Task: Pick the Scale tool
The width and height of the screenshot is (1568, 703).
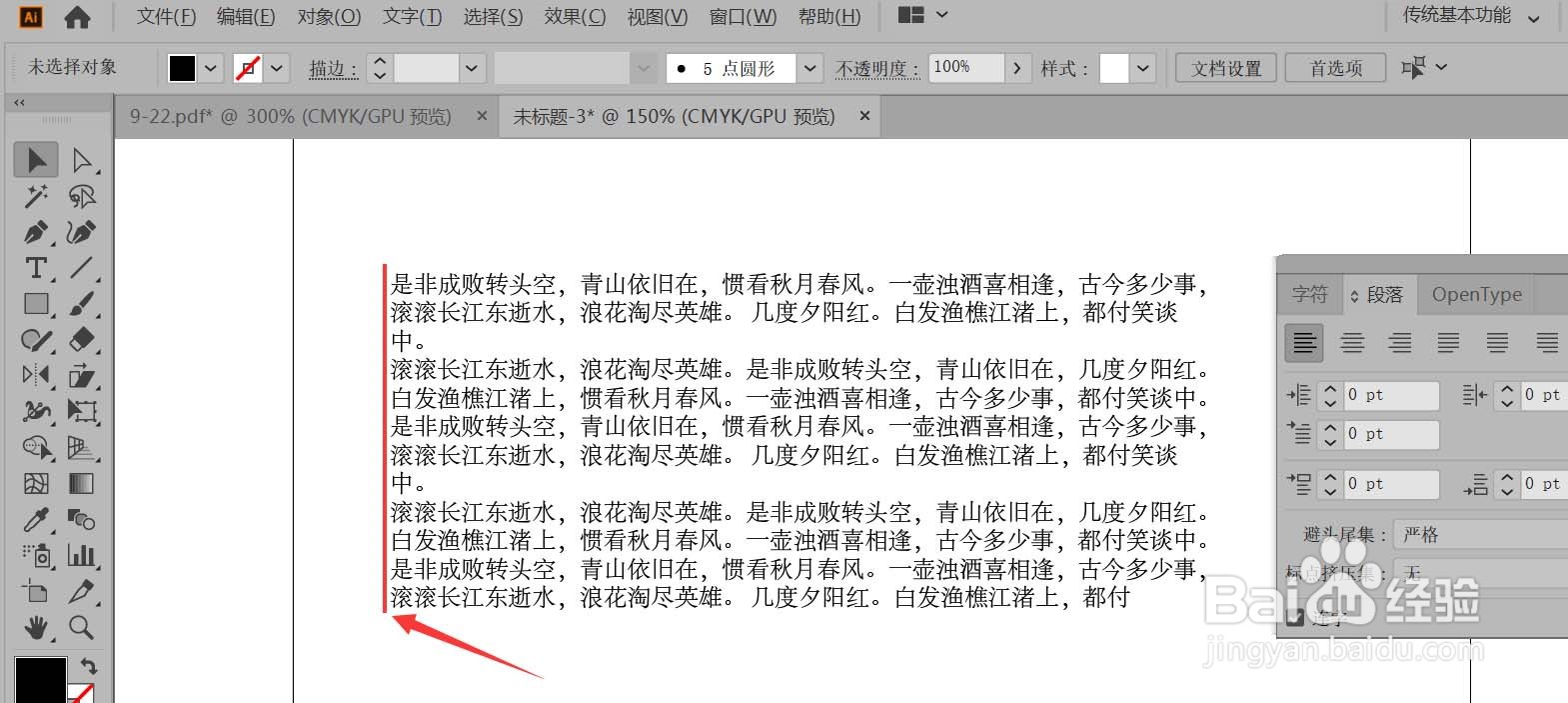Action: (82, 376)
